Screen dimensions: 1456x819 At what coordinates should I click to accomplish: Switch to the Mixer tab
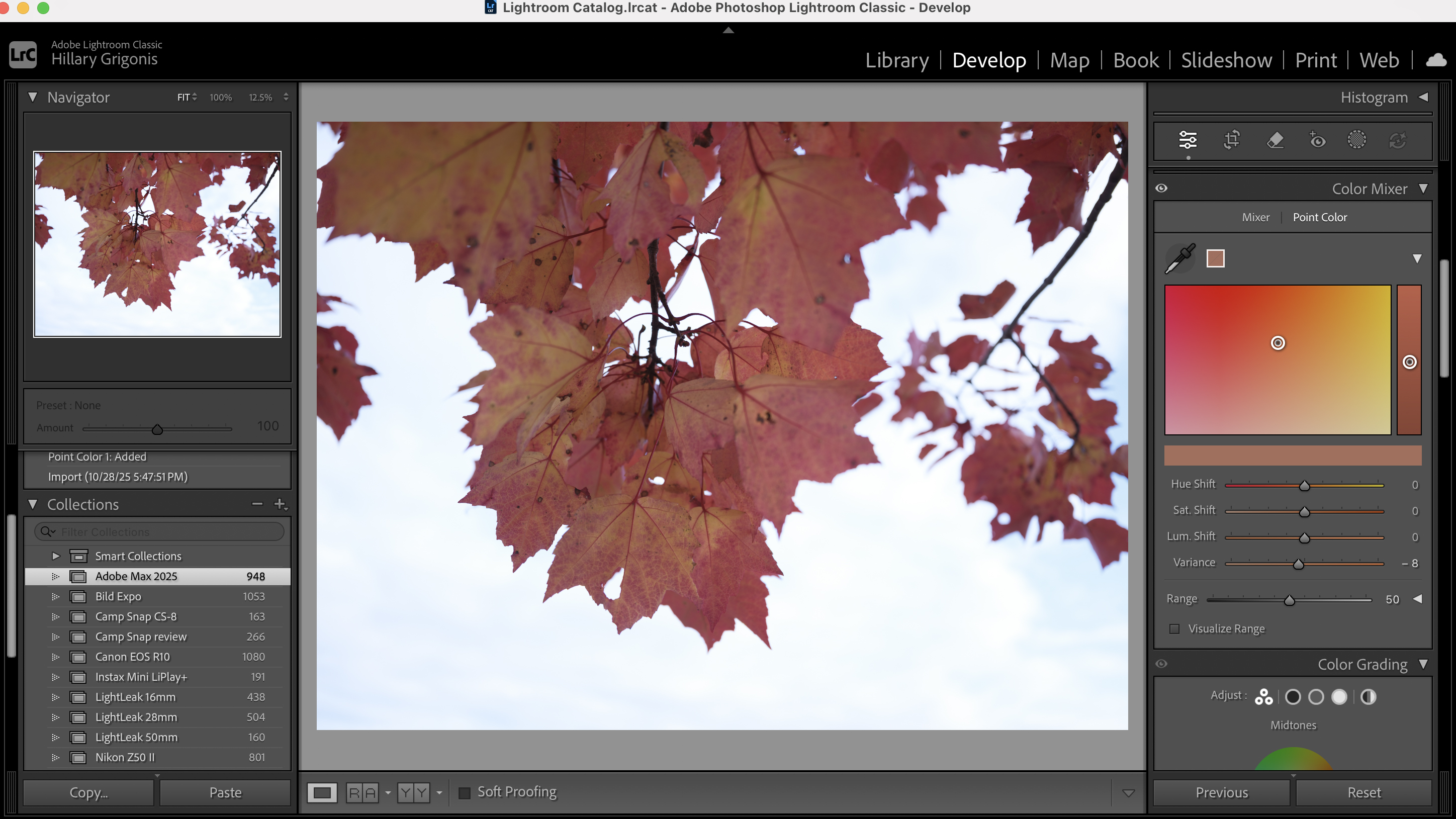(1255, 218)
